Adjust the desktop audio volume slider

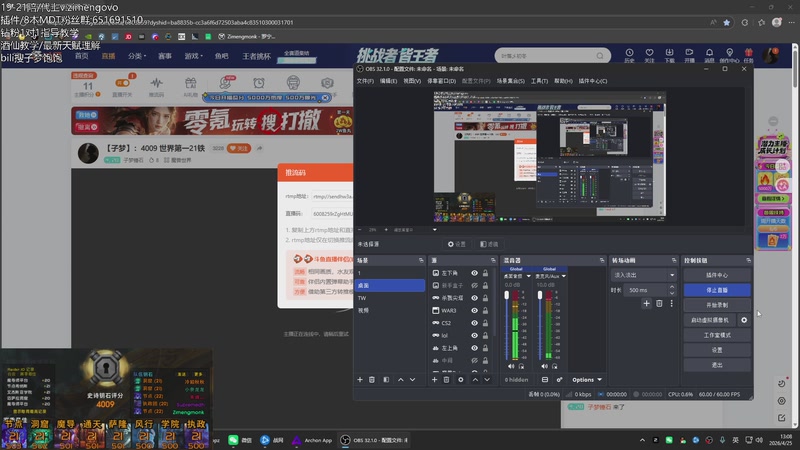pyautogui.click(x=507, y=296)
